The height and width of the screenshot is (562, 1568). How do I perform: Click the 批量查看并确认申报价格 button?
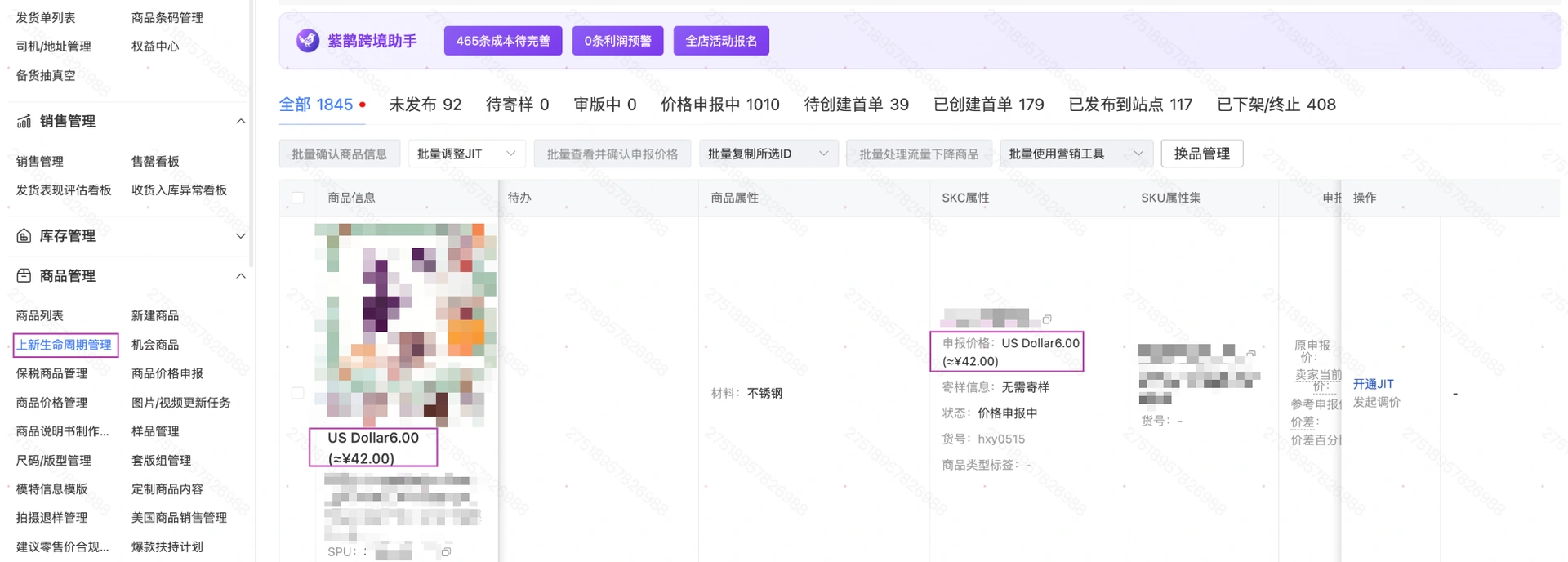pyautogui.click(x=612, y=154)
